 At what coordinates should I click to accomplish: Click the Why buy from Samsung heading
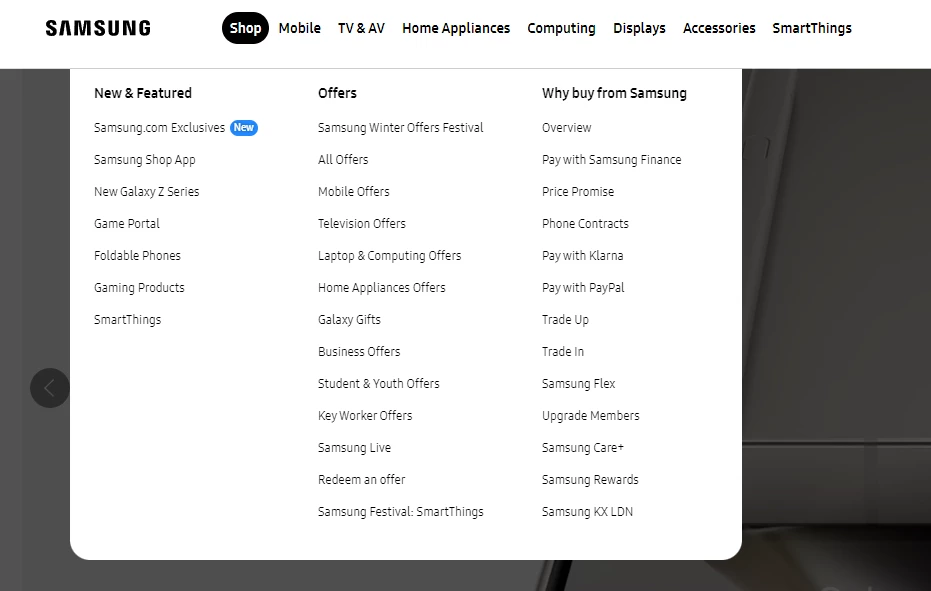point(614,93)
